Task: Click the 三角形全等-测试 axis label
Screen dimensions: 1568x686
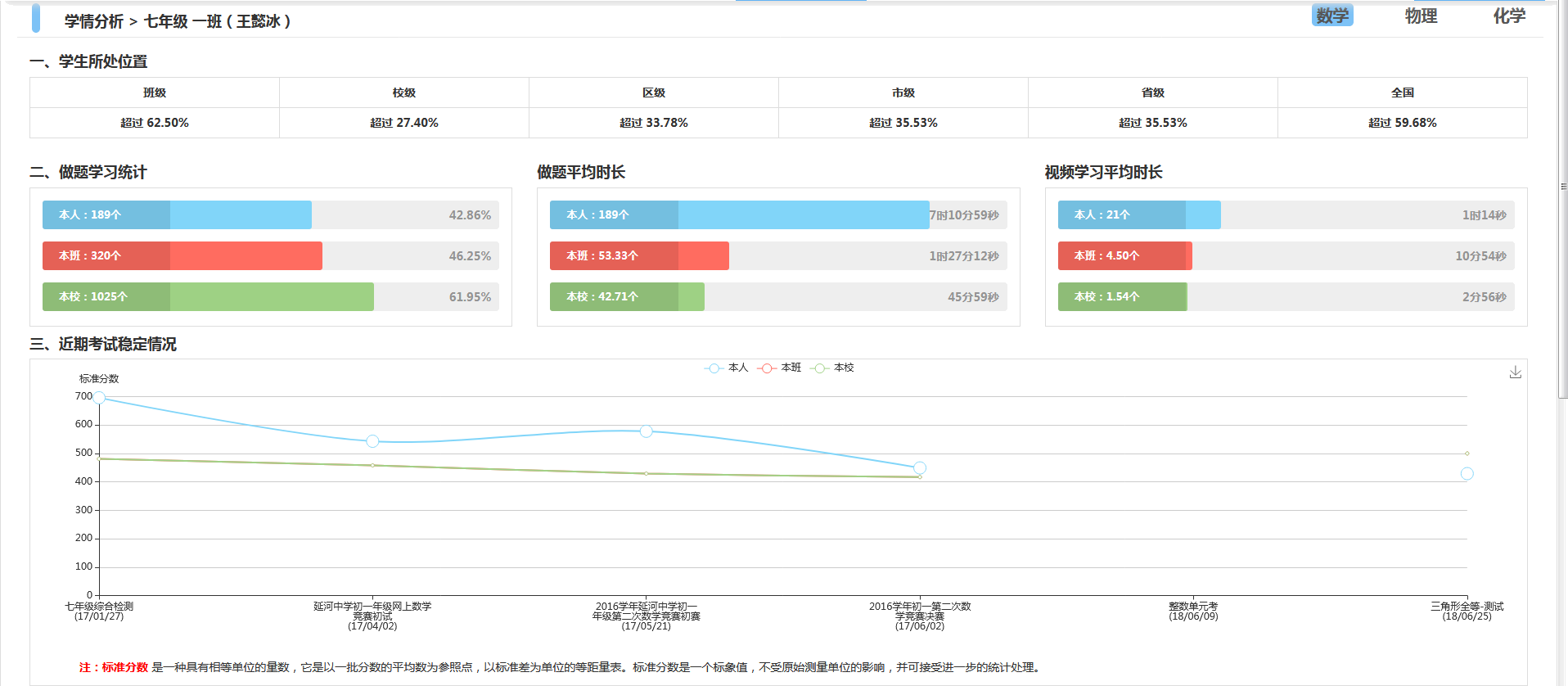Action: click(x=1467, y=612)
